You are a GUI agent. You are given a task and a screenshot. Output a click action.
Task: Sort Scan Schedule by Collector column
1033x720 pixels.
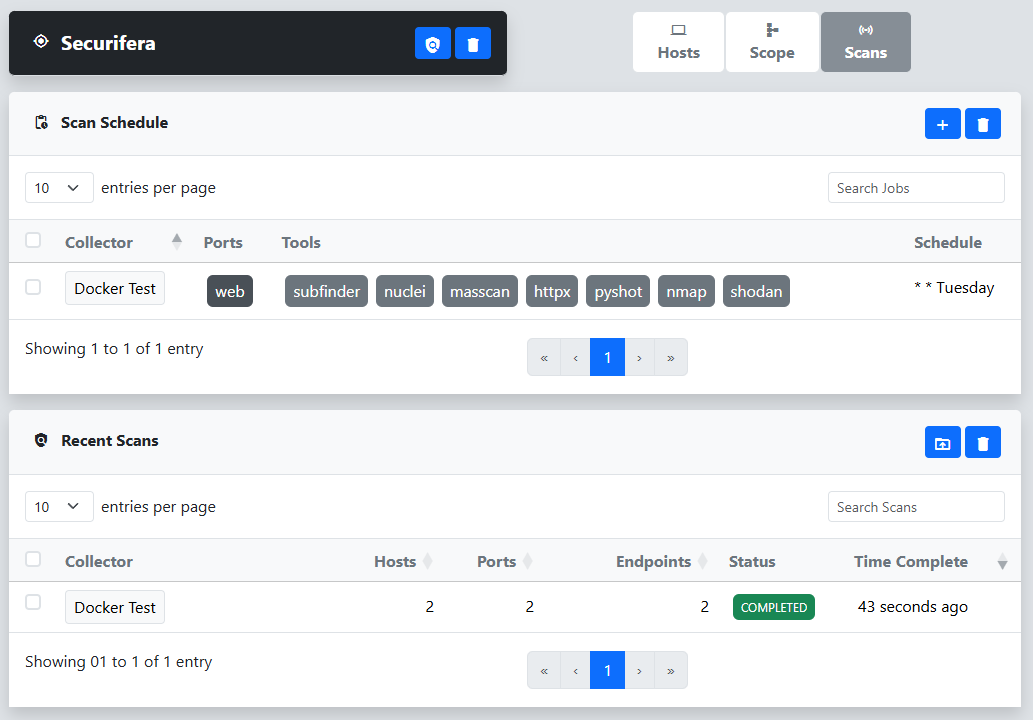pos(177,242)
